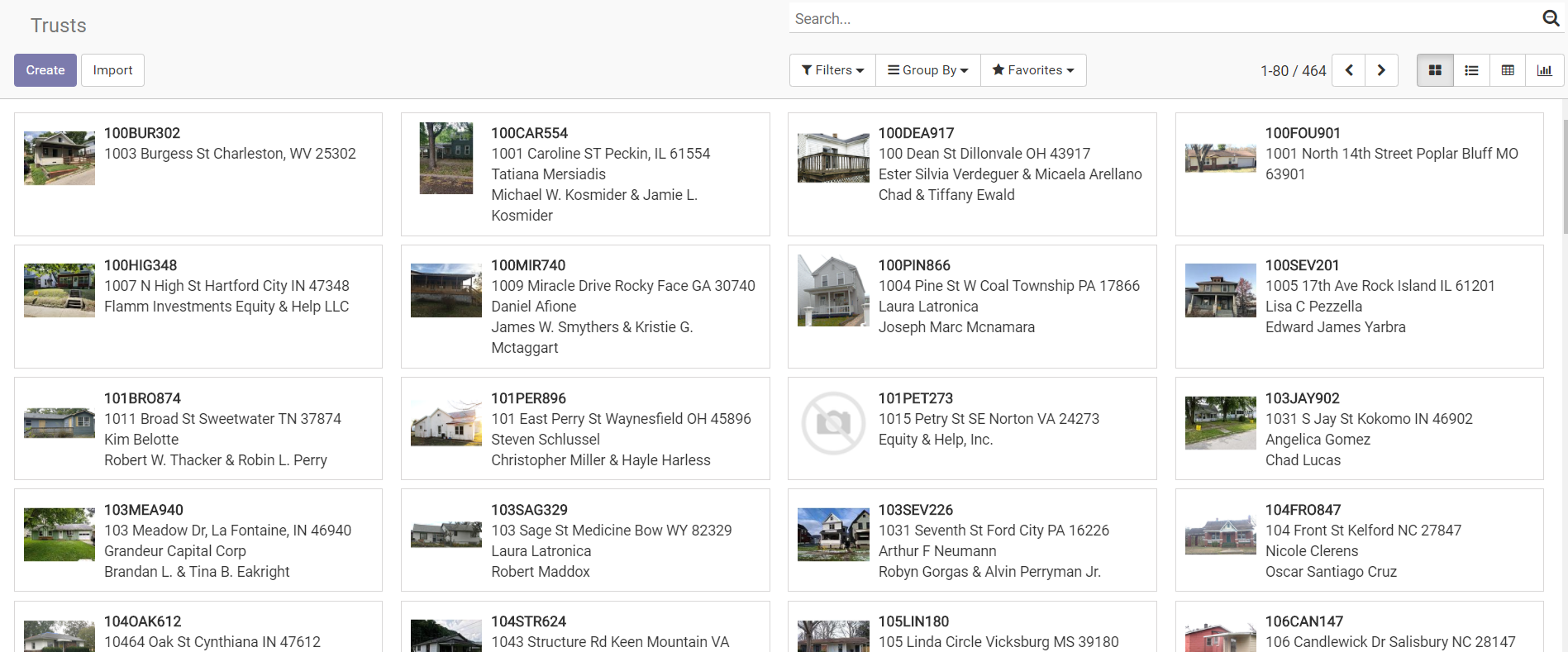The height and width of the screenshot is (652, 1568).
Task: Click no-photo placeholder on 101PET273 card
Action: coord(833,423)
